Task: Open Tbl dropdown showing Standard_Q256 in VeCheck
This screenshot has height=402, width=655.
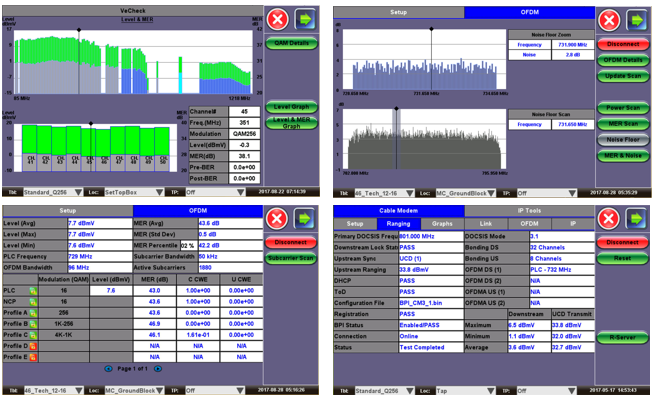Action: [x=52, y=191]
